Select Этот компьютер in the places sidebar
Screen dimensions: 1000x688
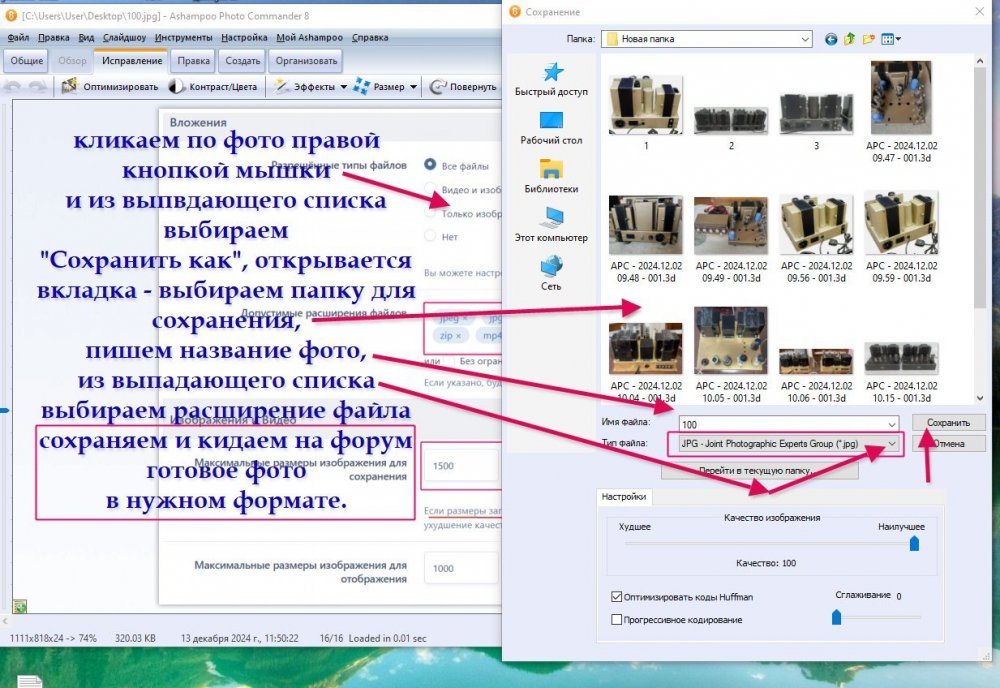(551, 225)
